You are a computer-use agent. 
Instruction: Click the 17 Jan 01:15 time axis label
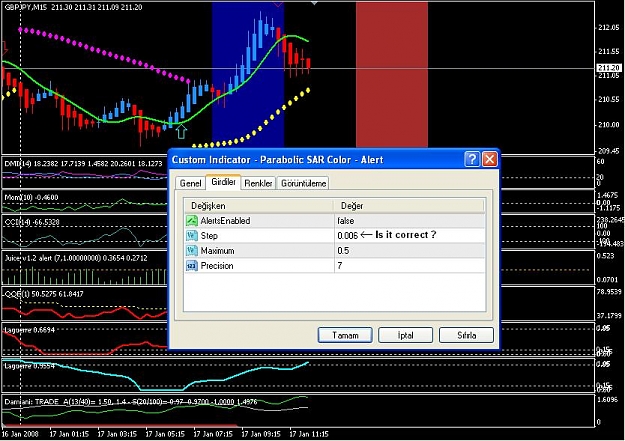click(x=69, y=434)
